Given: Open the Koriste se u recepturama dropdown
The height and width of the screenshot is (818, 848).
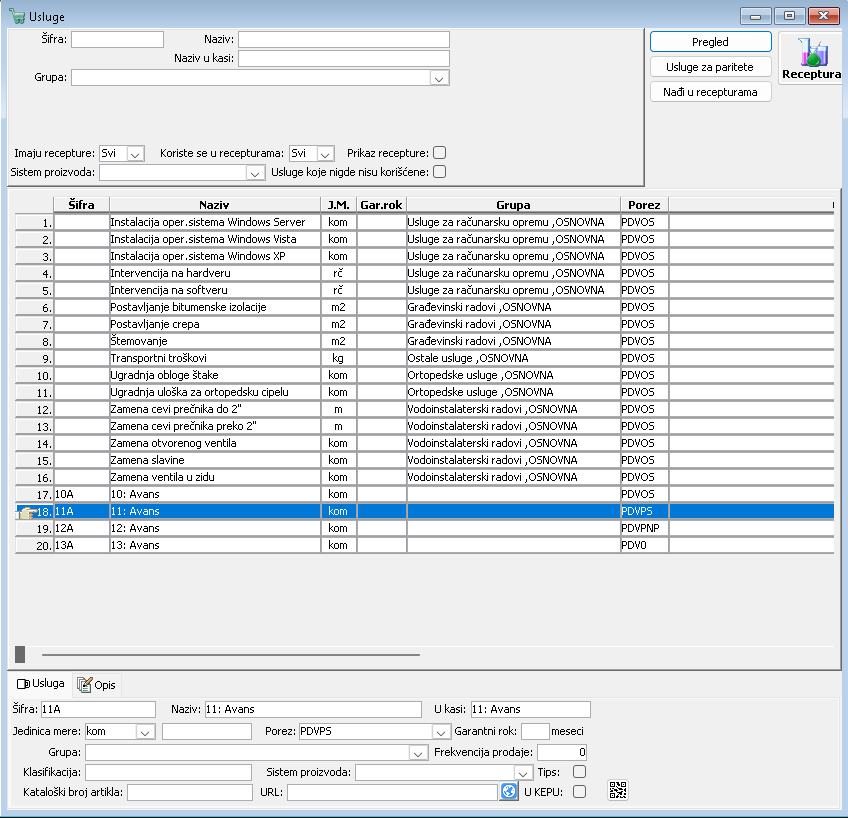Looking at the screenshot, I should (x=325, y=154).
